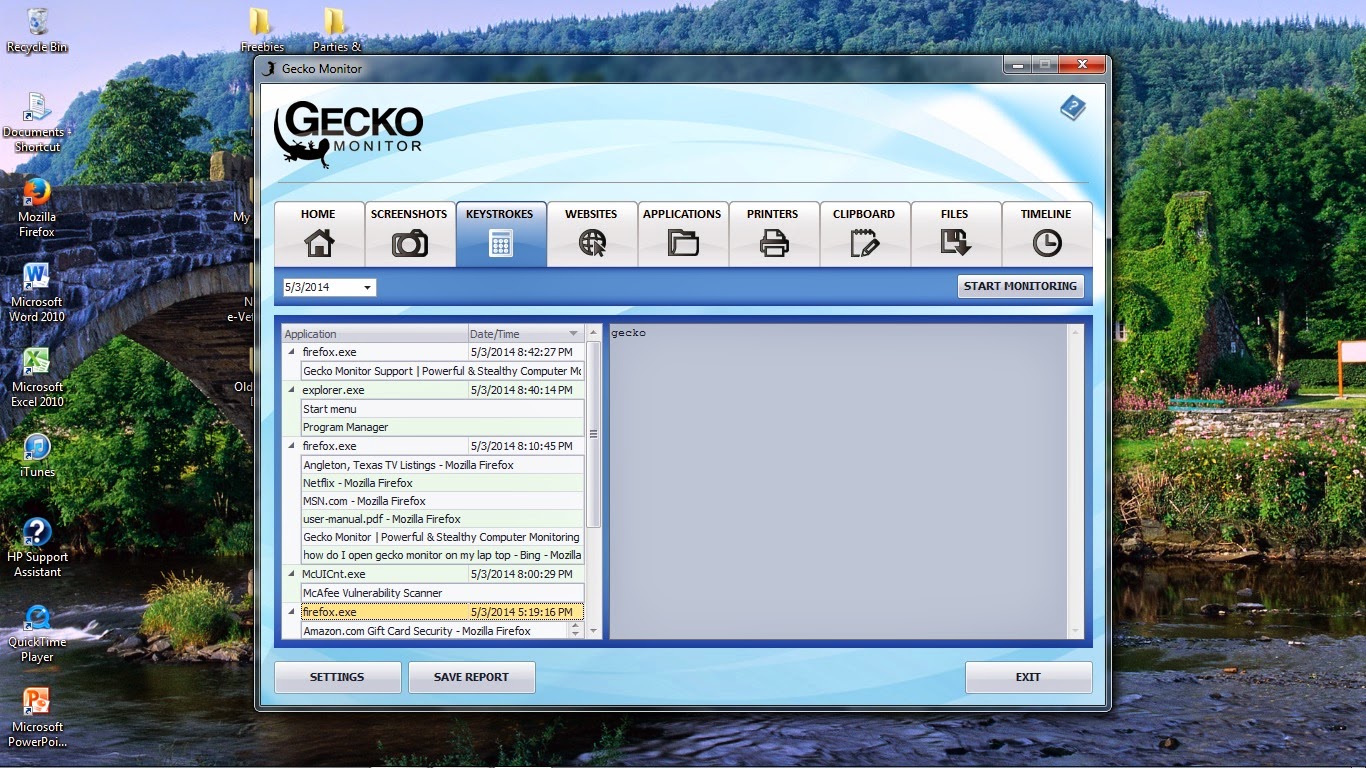Select the HP Support Assistant desktop icon
Image resolution: width=1366 pixels, height=768 pixels.
37,548
